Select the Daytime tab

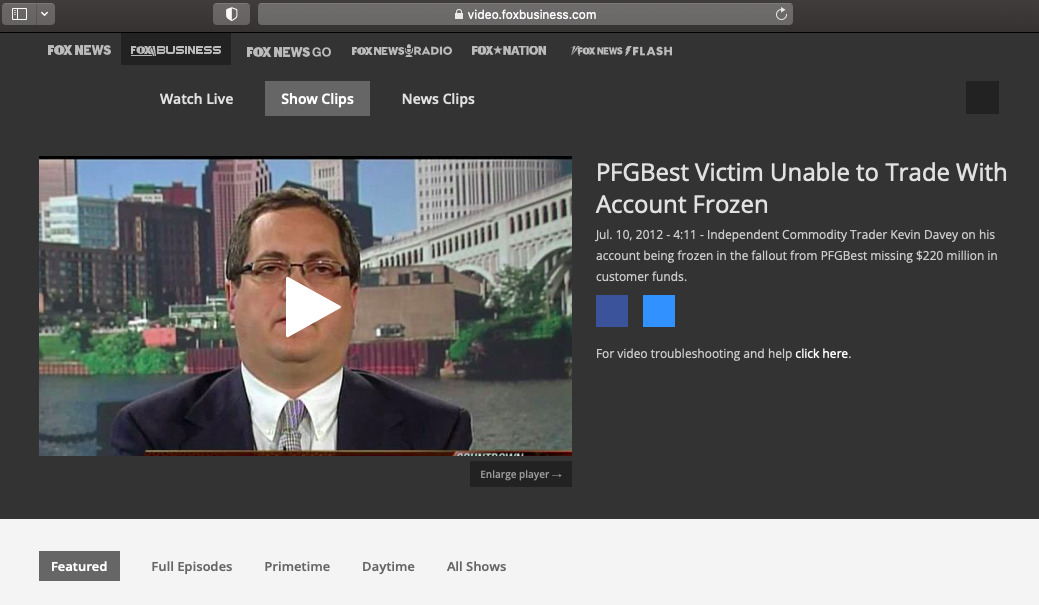tap(388, 567)
